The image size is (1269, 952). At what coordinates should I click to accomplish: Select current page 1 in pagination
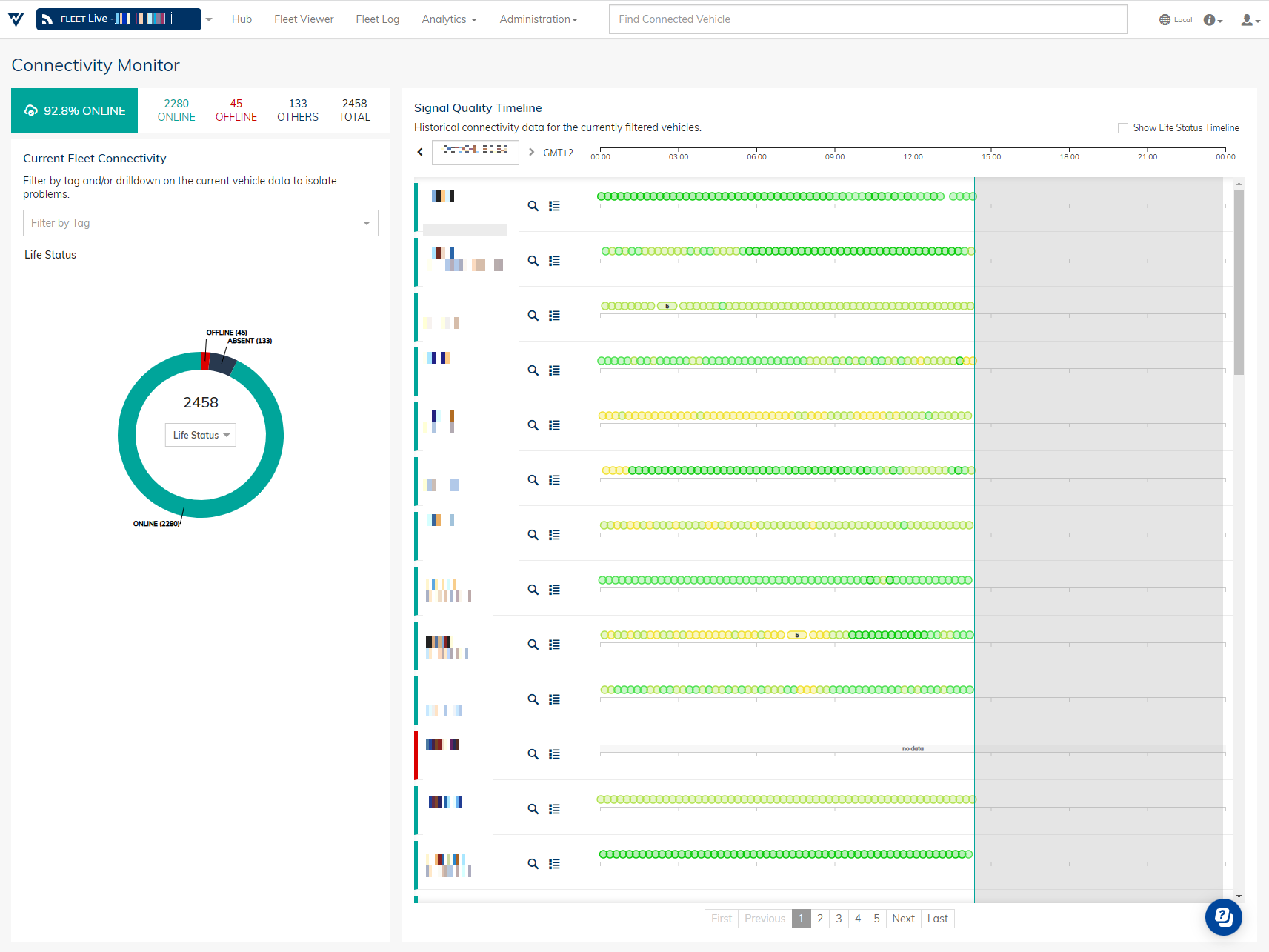coord(801,919)
